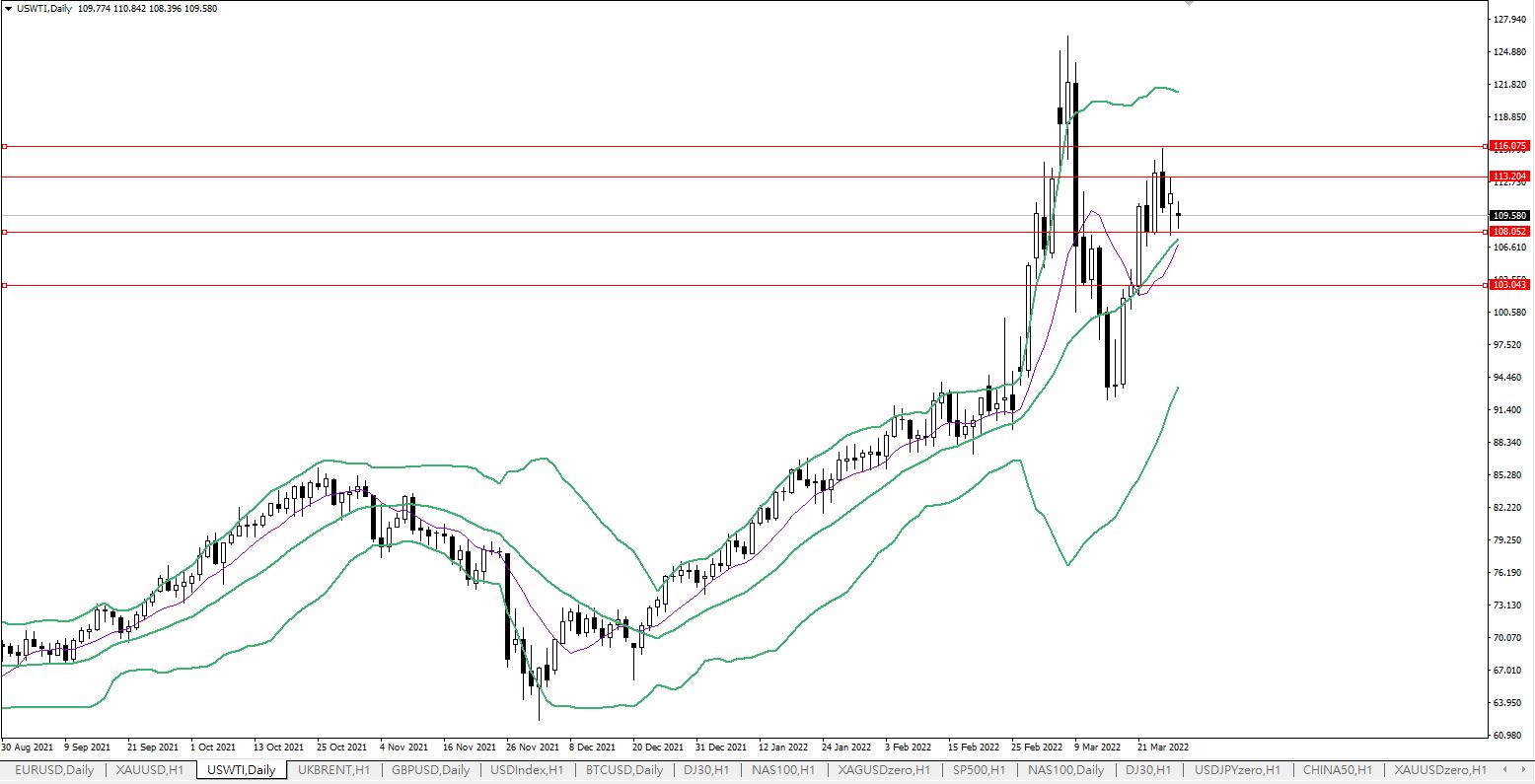Click the 21 Mar 2022 date label
Screen dimensions: 1535x784
(1163, 748)
